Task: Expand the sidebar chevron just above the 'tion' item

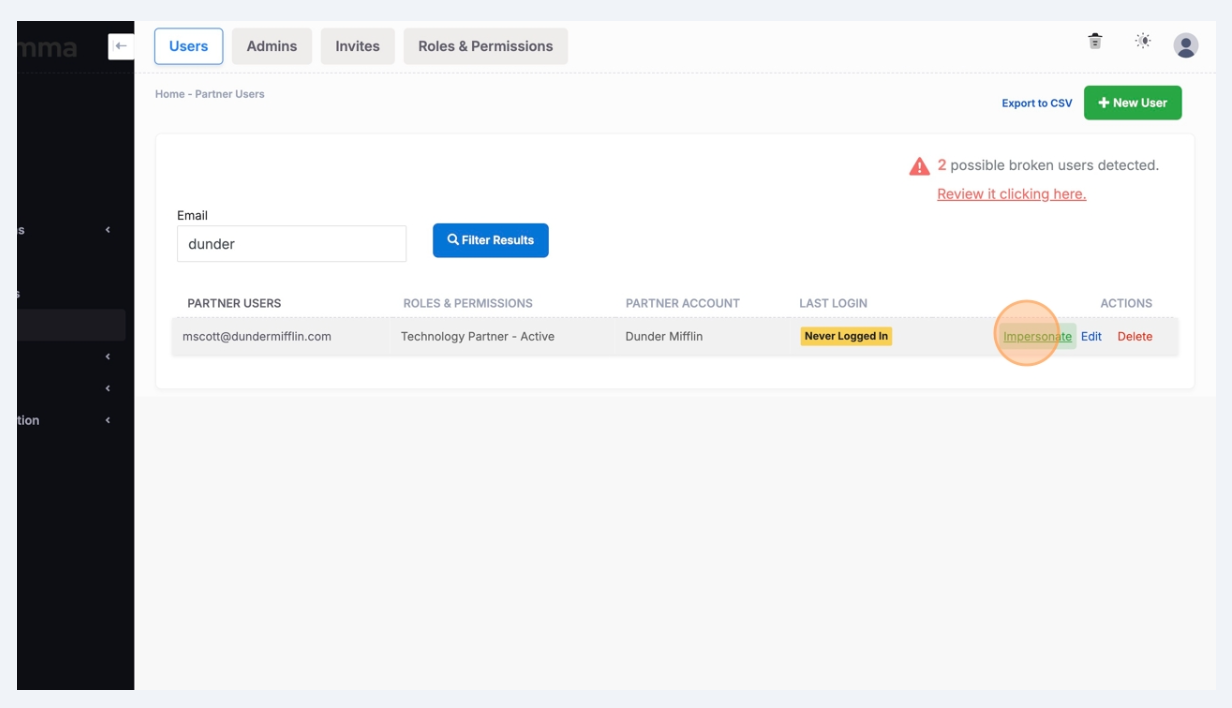Action: coord(108,388)
